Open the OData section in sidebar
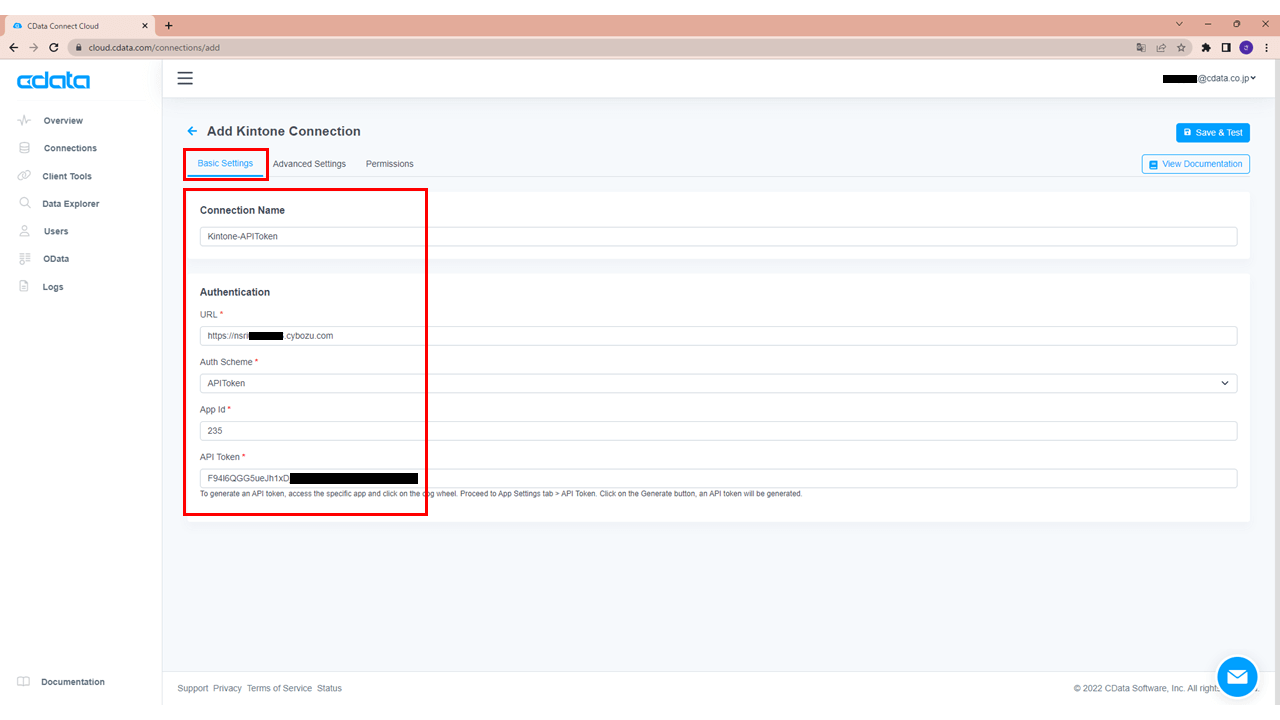Image resolution: width=1280 pixels, height=720 pixels. point(56,259)
